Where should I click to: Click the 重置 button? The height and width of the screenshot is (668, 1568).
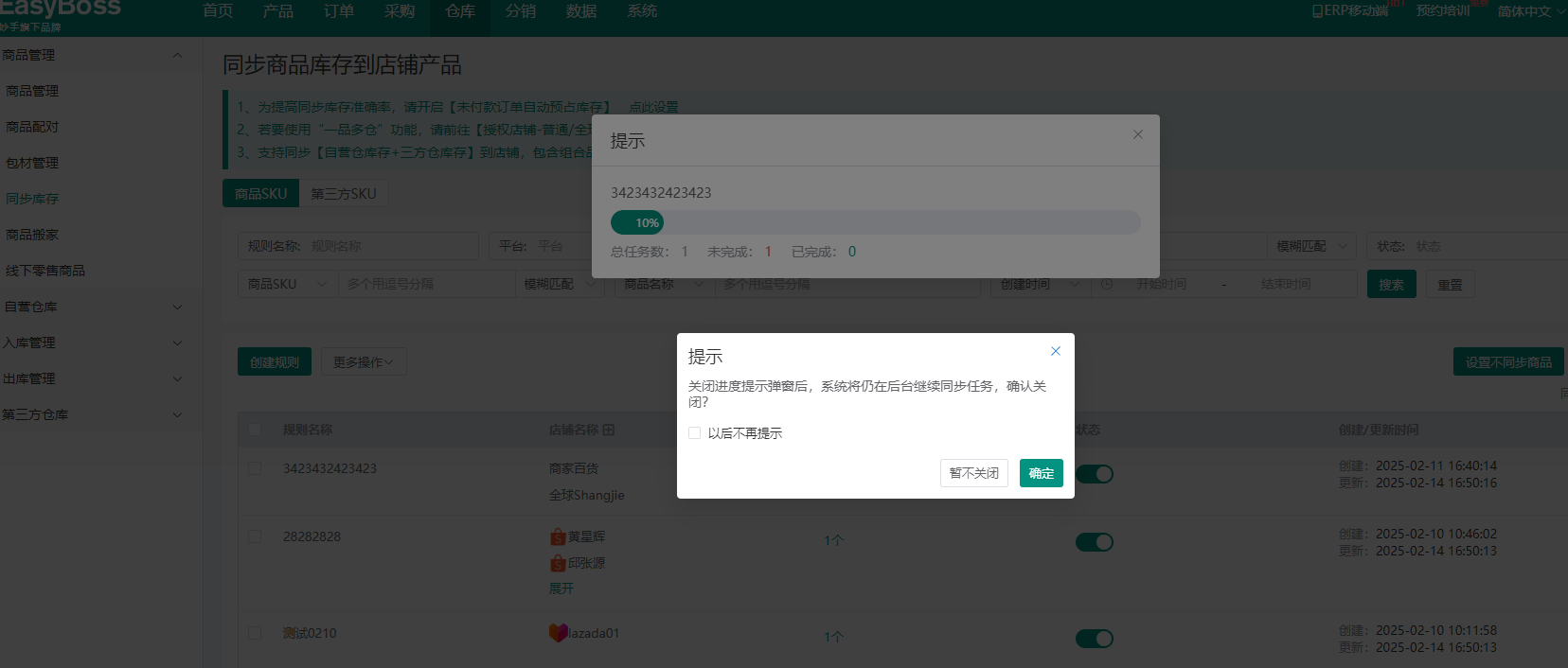(1451, 284)
